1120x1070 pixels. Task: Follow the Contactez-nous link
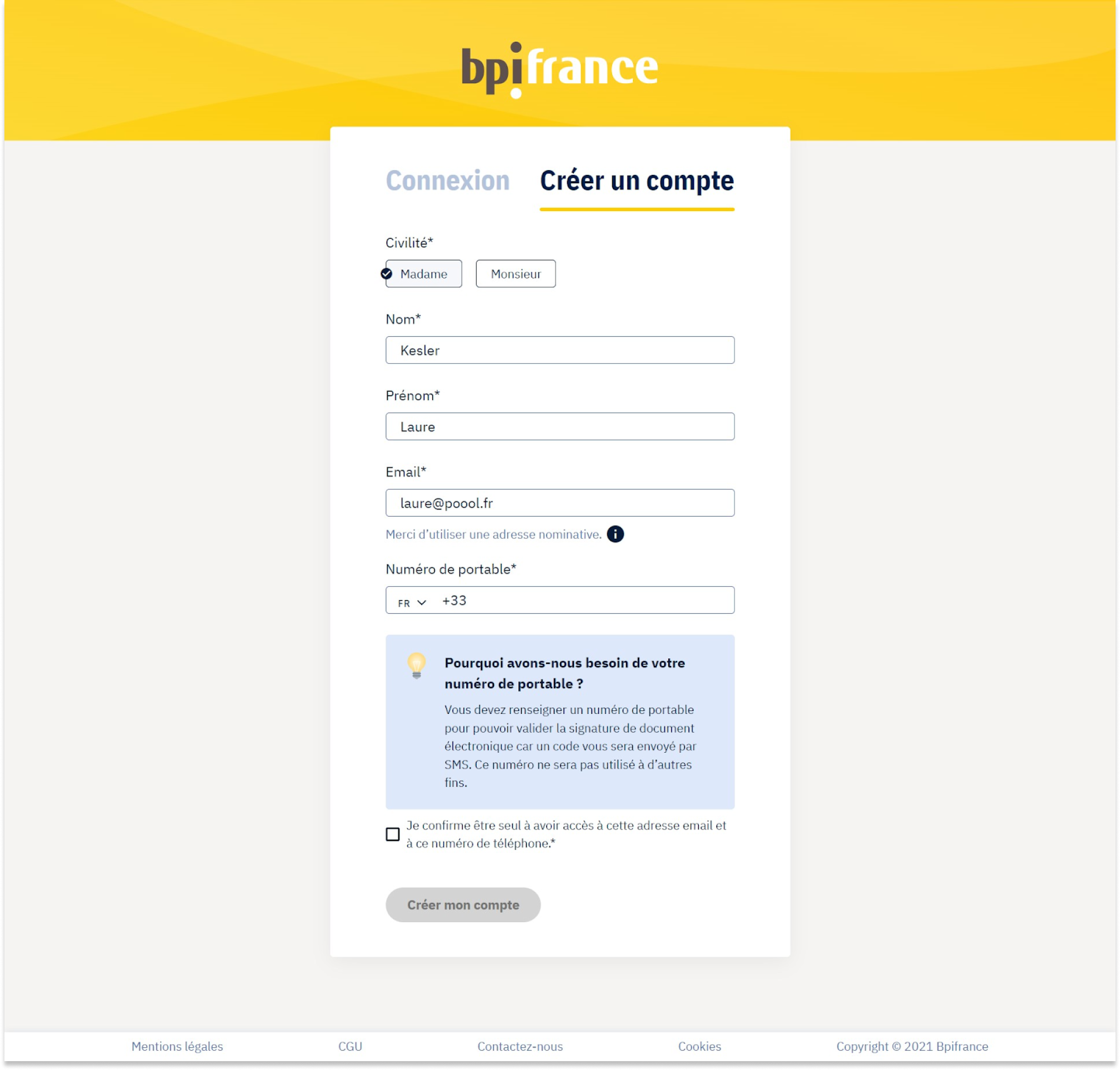click(x=519, y=1047)
